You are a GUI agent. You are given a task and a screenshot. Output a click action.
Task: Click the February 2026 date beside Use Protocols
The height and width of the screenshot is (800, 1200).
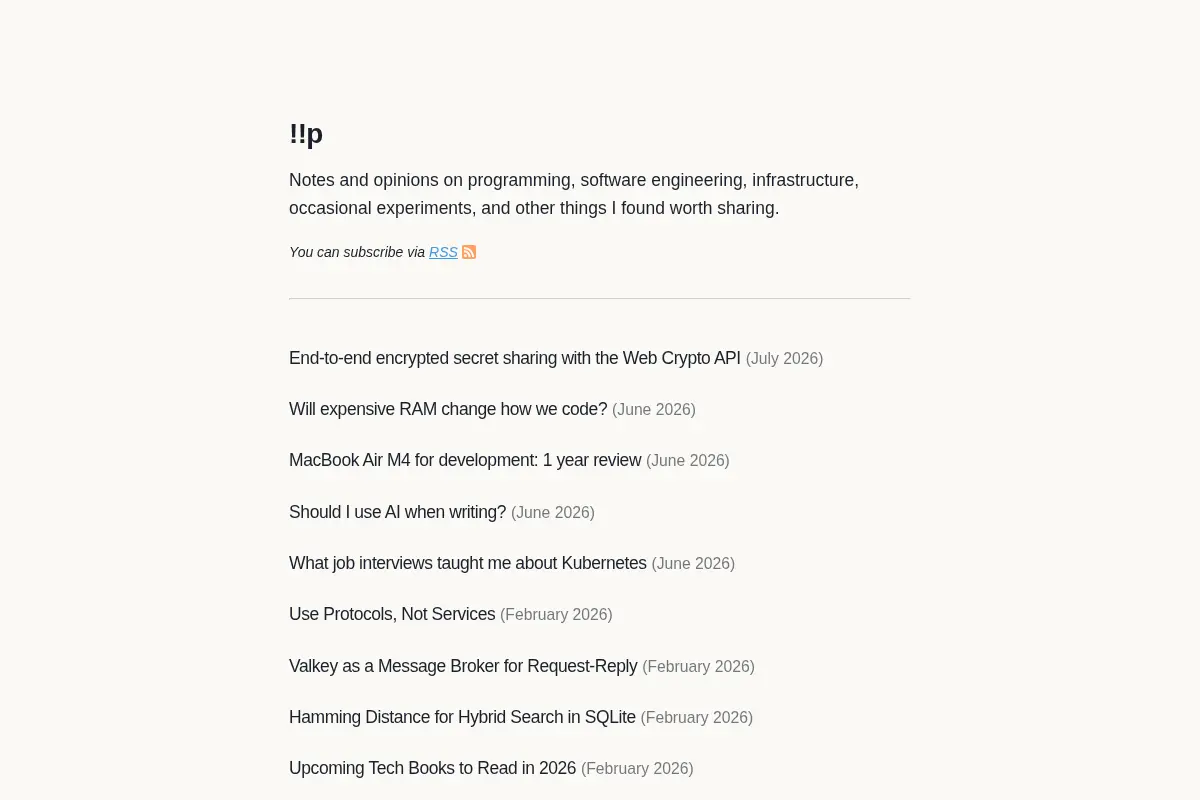point(556,615)
